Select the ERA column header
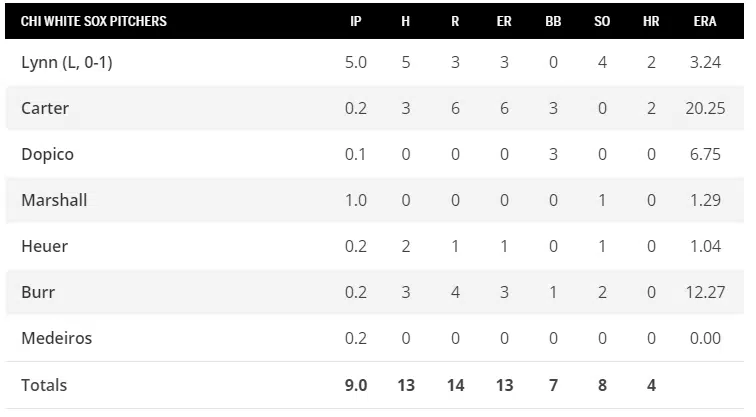 click(705, 21)
